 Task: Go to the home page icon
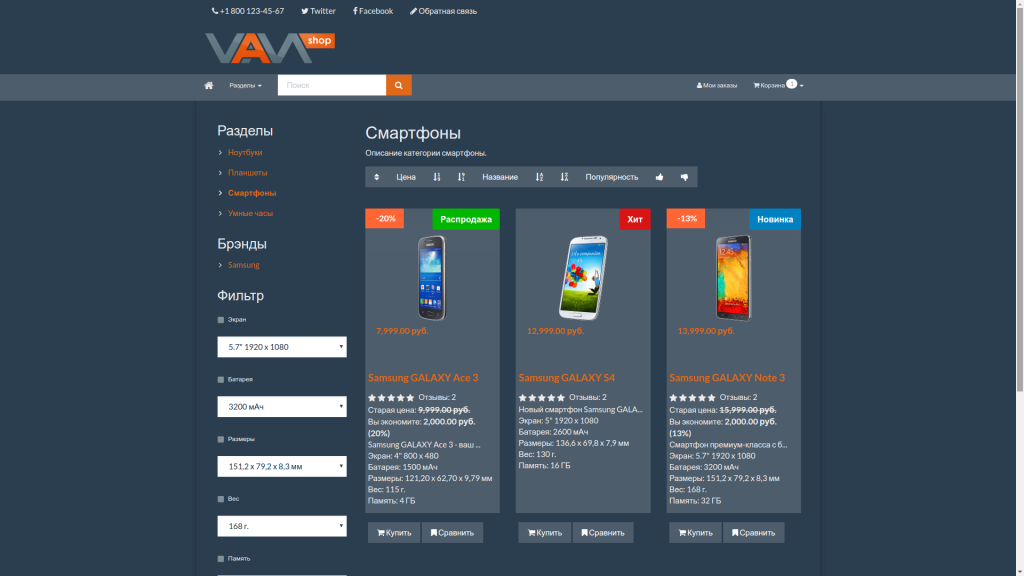pos(208,86)
